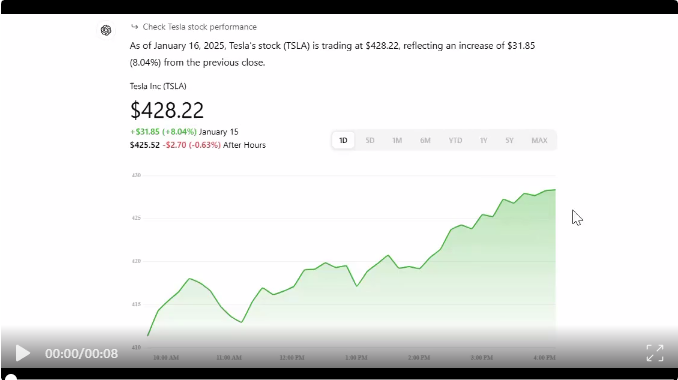The width and height of the screenshot is (678, 380).
Task: Play the video with the play button
Action: pos(23,353)
